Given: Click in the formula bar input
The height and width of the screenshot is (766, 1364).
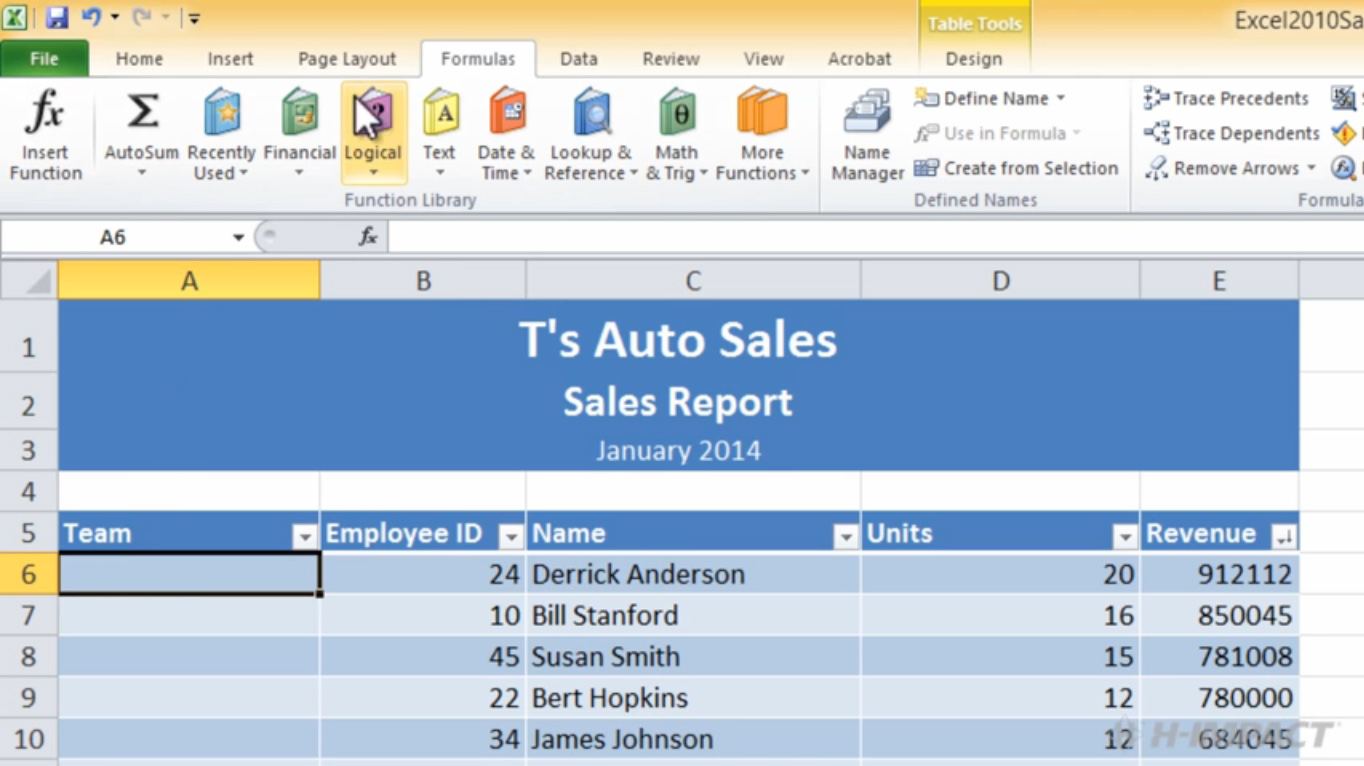Looking at the screenshot, I should click(875, 237).
